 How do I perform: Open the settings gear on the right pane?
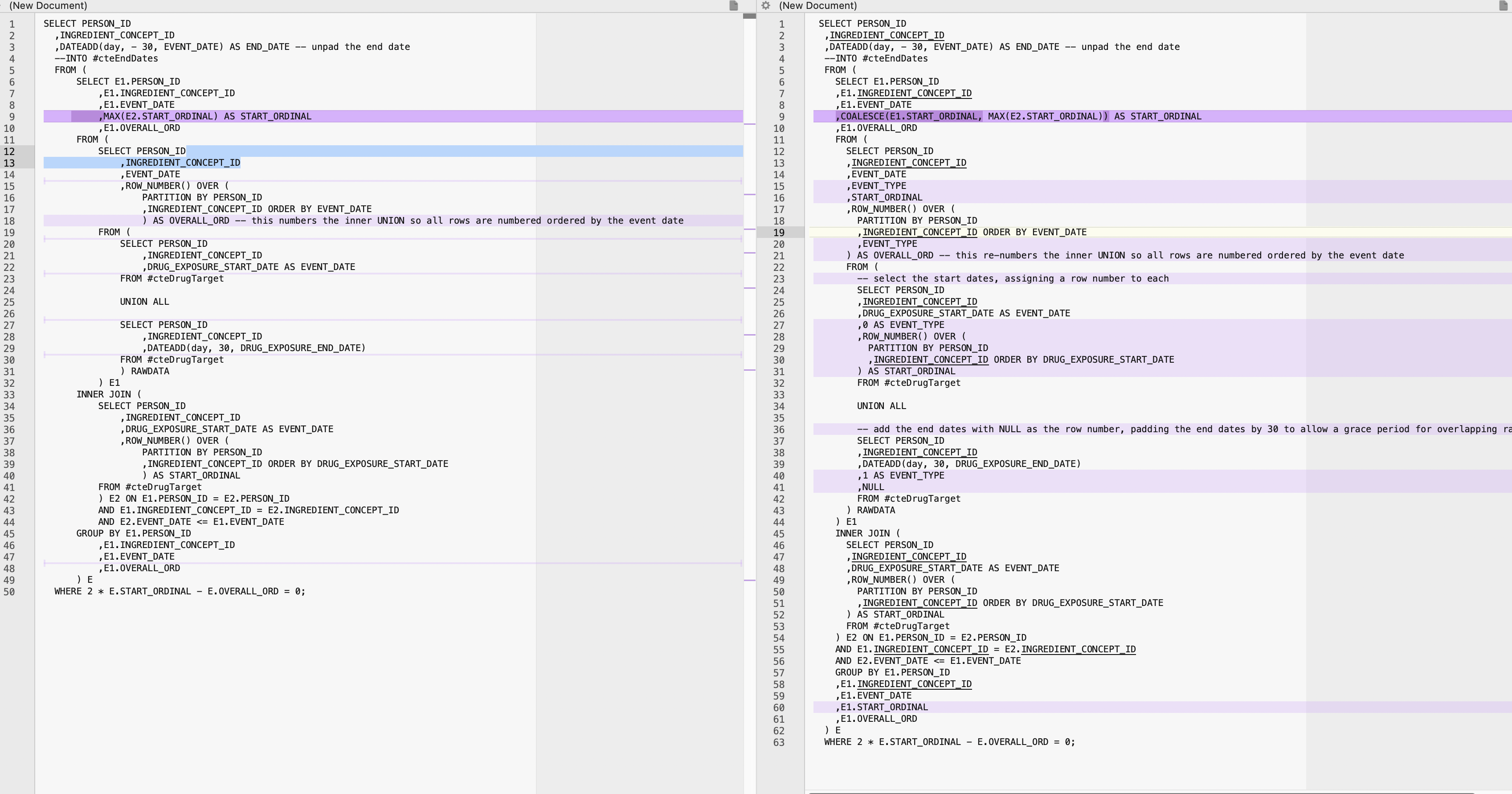(x=766, y=5)
